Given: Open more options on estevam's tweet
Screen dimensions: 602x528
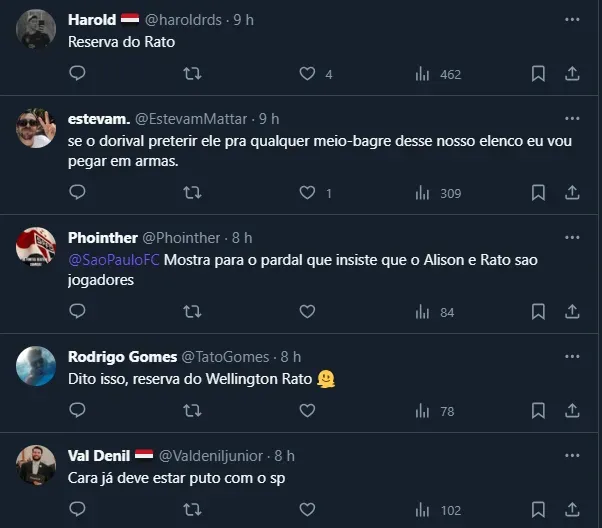Looking at the screenshot, I should (572, 118).
